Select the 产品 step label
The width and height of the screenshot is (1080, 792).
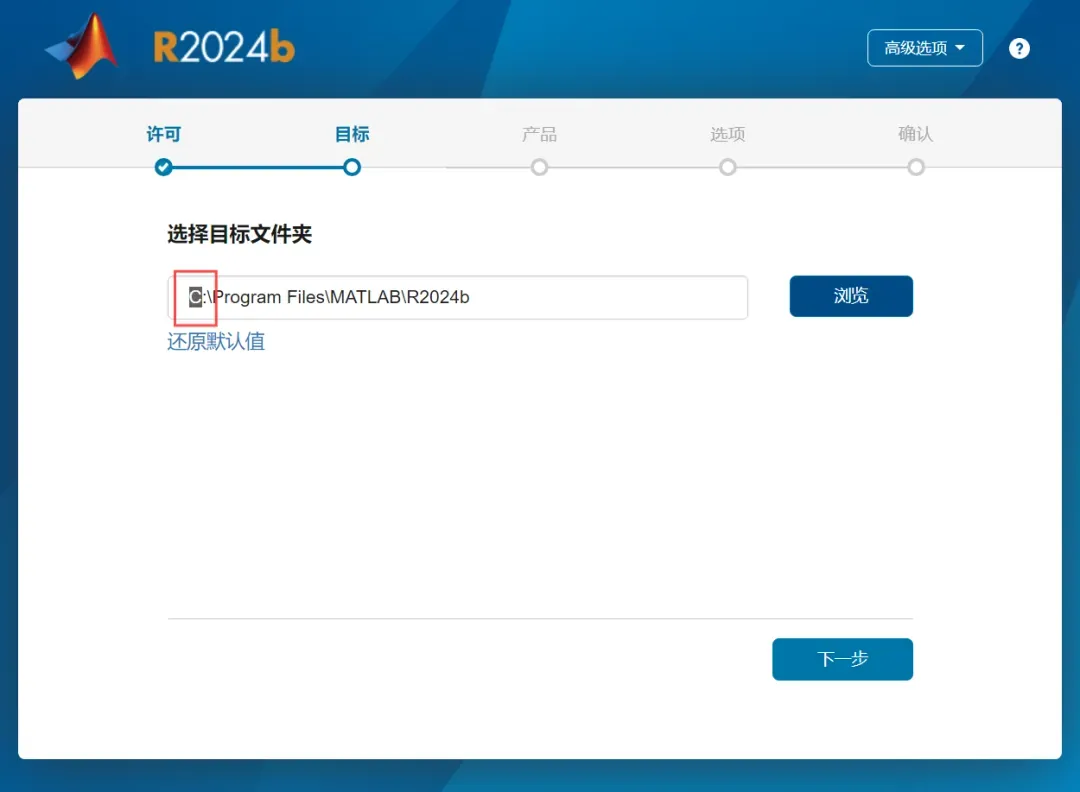click(539, 134)
